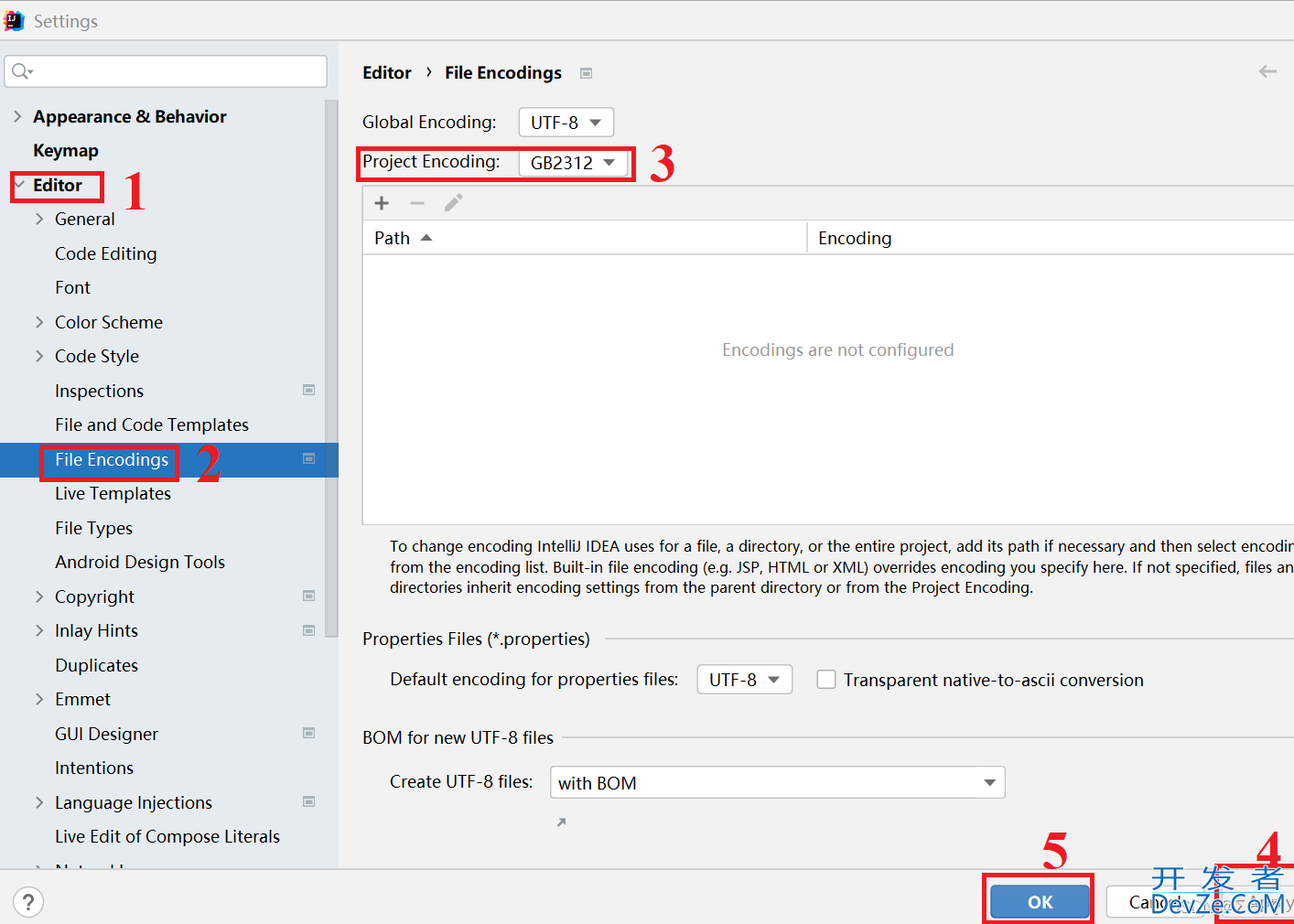Click the minus icon to remove path

tap(417, 203)
